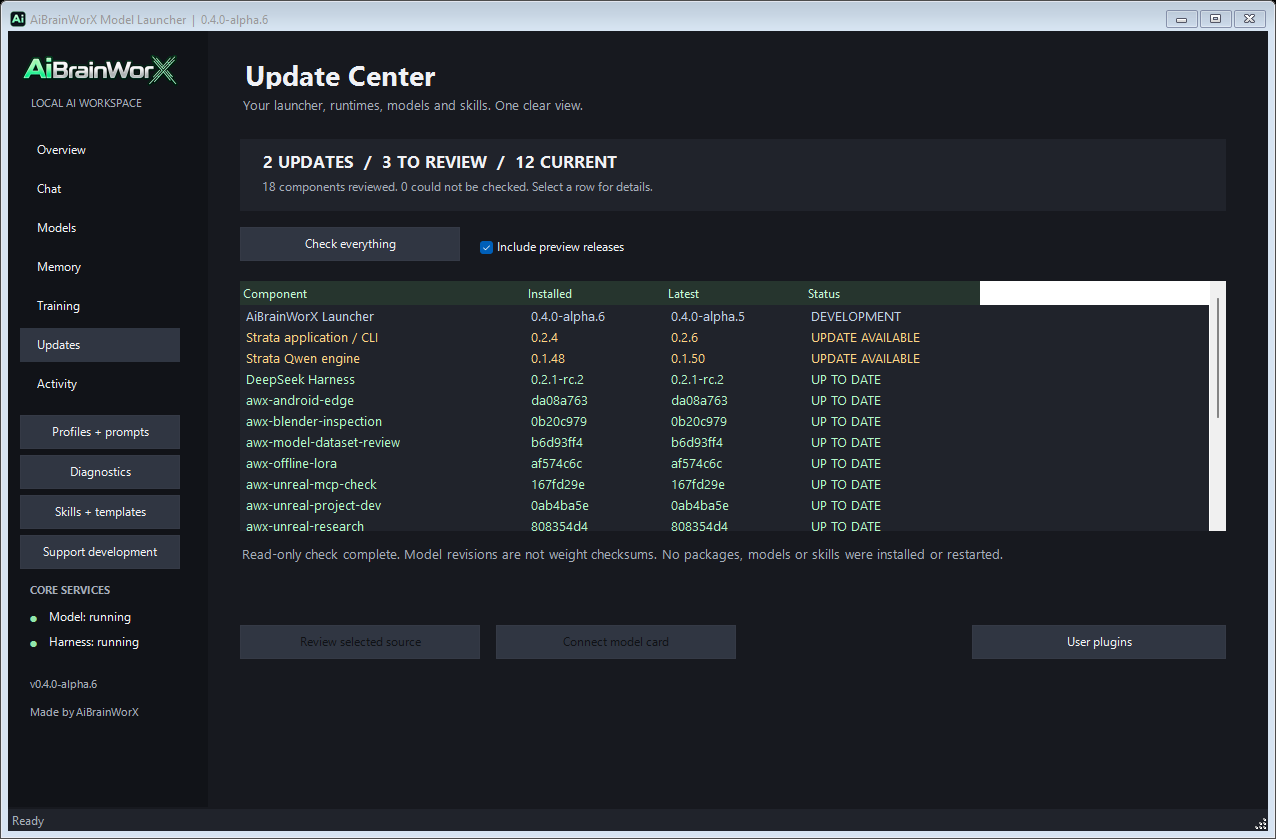Click installed version 0.1.48 cell
This screenshot has height=839, width=1276.
tap(548, 359)
